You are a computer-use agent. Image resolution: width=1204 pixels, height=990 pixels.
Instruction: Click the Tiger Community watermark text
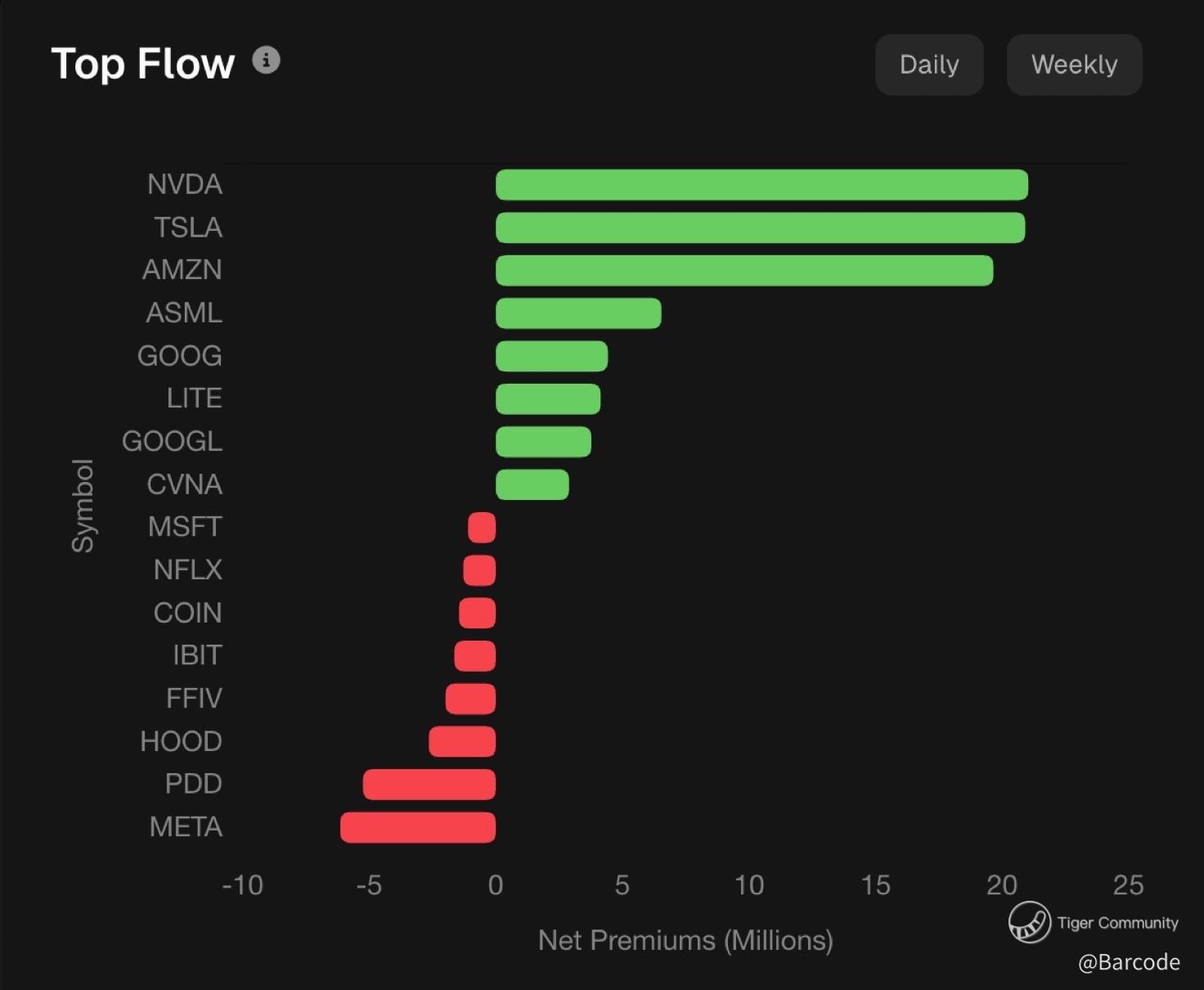coord(1117,923)
